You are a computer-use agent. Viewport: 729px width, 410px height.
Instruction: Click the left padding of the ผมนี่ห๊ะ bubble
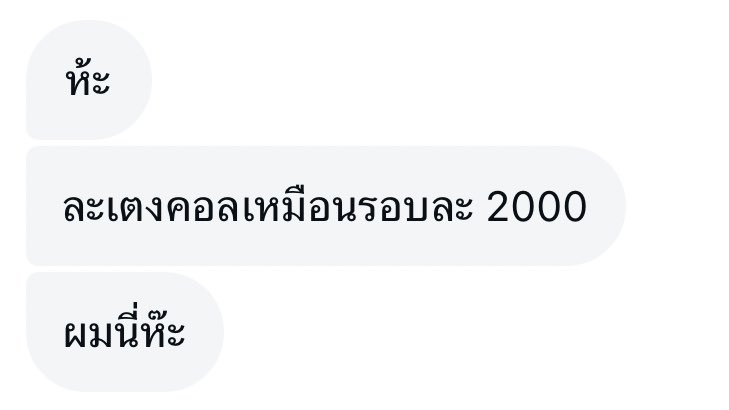pos(45,332)
